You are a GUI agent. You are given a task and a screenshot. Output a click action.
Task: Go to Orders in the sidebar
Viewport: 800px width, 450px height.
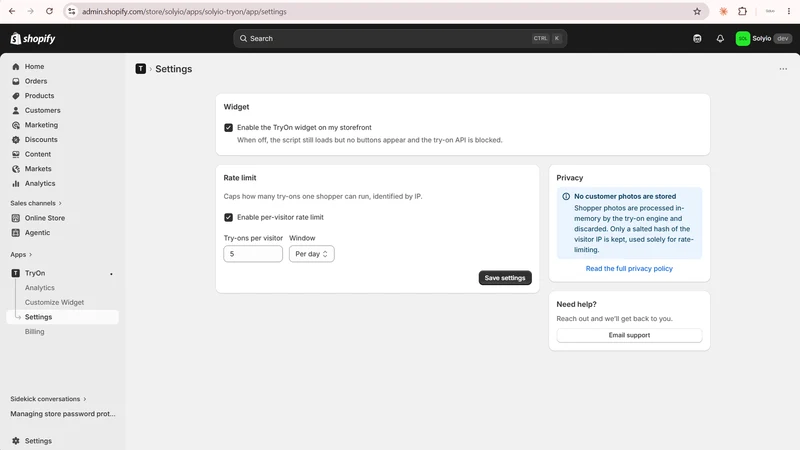click(x=36, y=81)
